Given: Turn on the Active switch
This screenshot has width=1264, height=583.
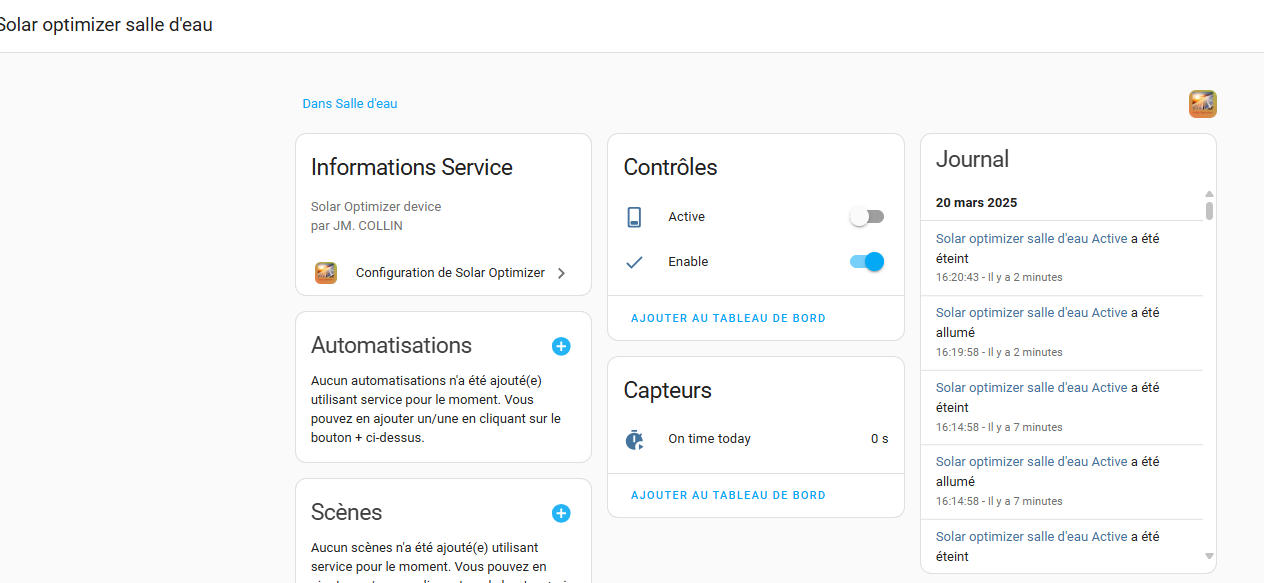Looking at the screenshot, I should tap(867, 217).
